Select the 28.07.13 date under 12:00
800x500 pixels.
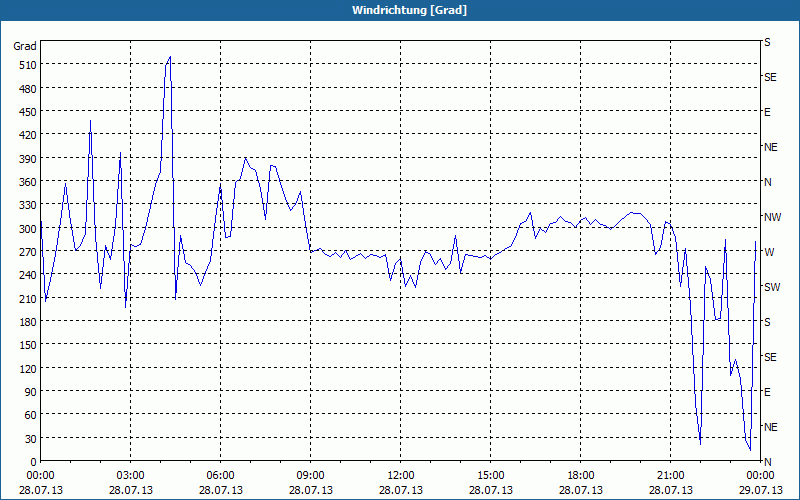(401, 490)
